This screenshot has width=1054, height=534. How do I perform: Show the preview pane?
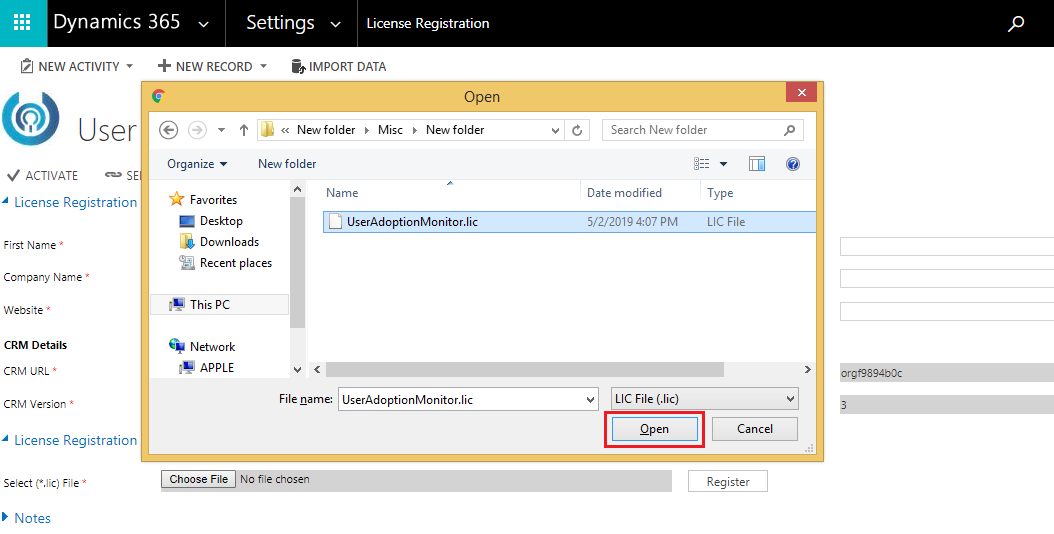[757, 163]
